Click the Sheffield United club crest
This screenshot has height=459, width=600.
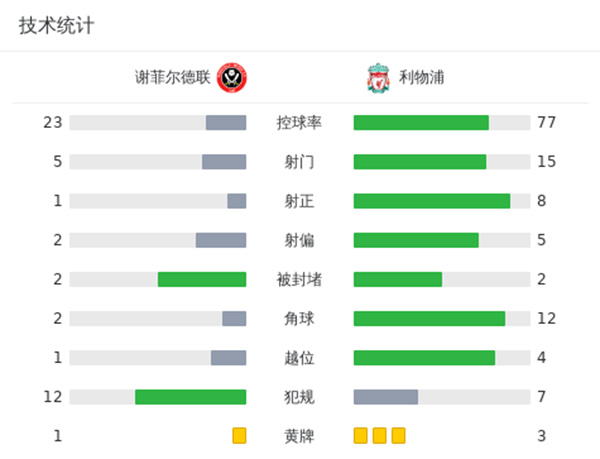click(232, 77)
